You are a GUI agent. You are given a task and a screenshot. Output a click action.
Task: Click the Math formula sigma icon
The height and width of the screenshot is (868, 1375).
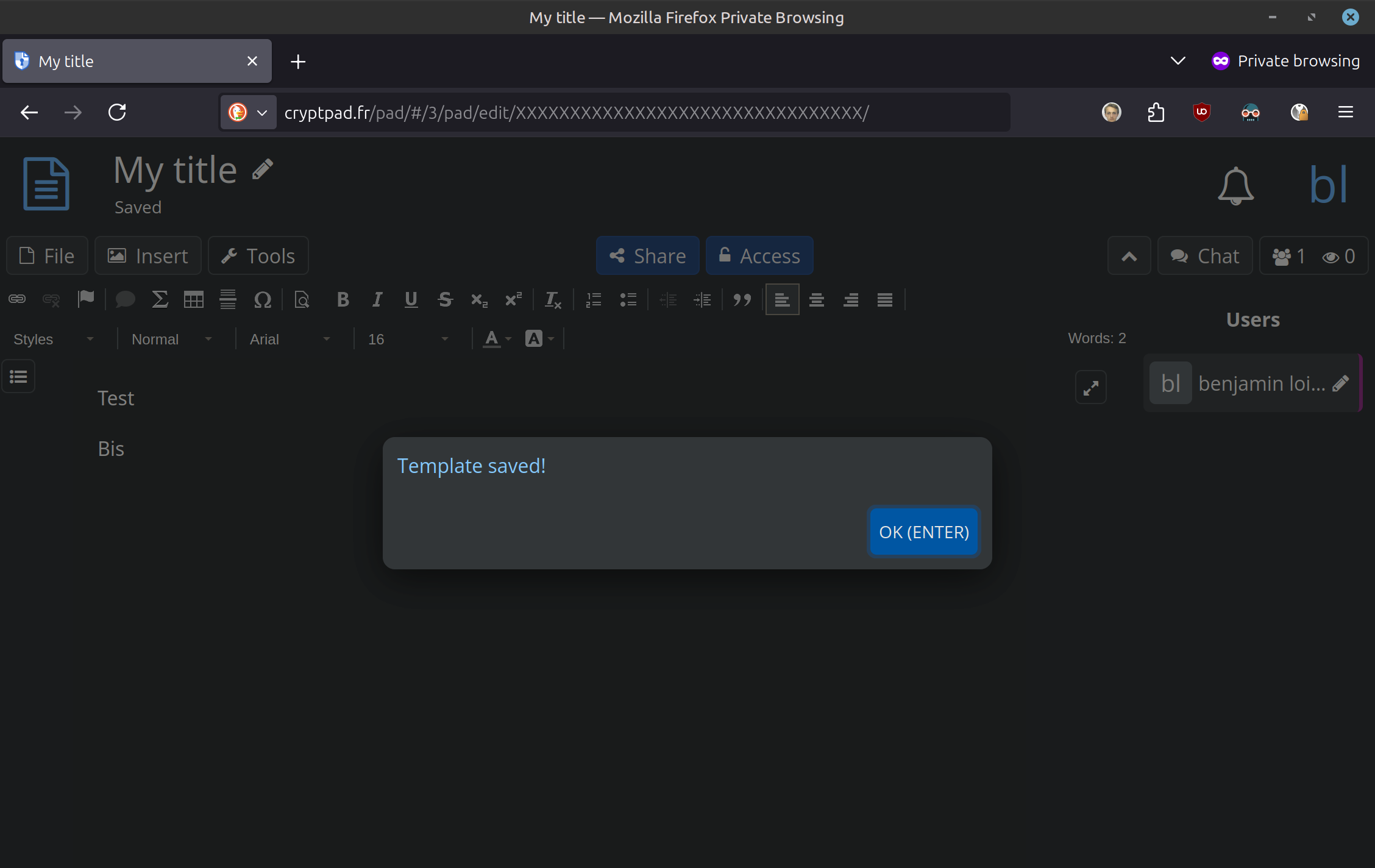pos(160,299)
